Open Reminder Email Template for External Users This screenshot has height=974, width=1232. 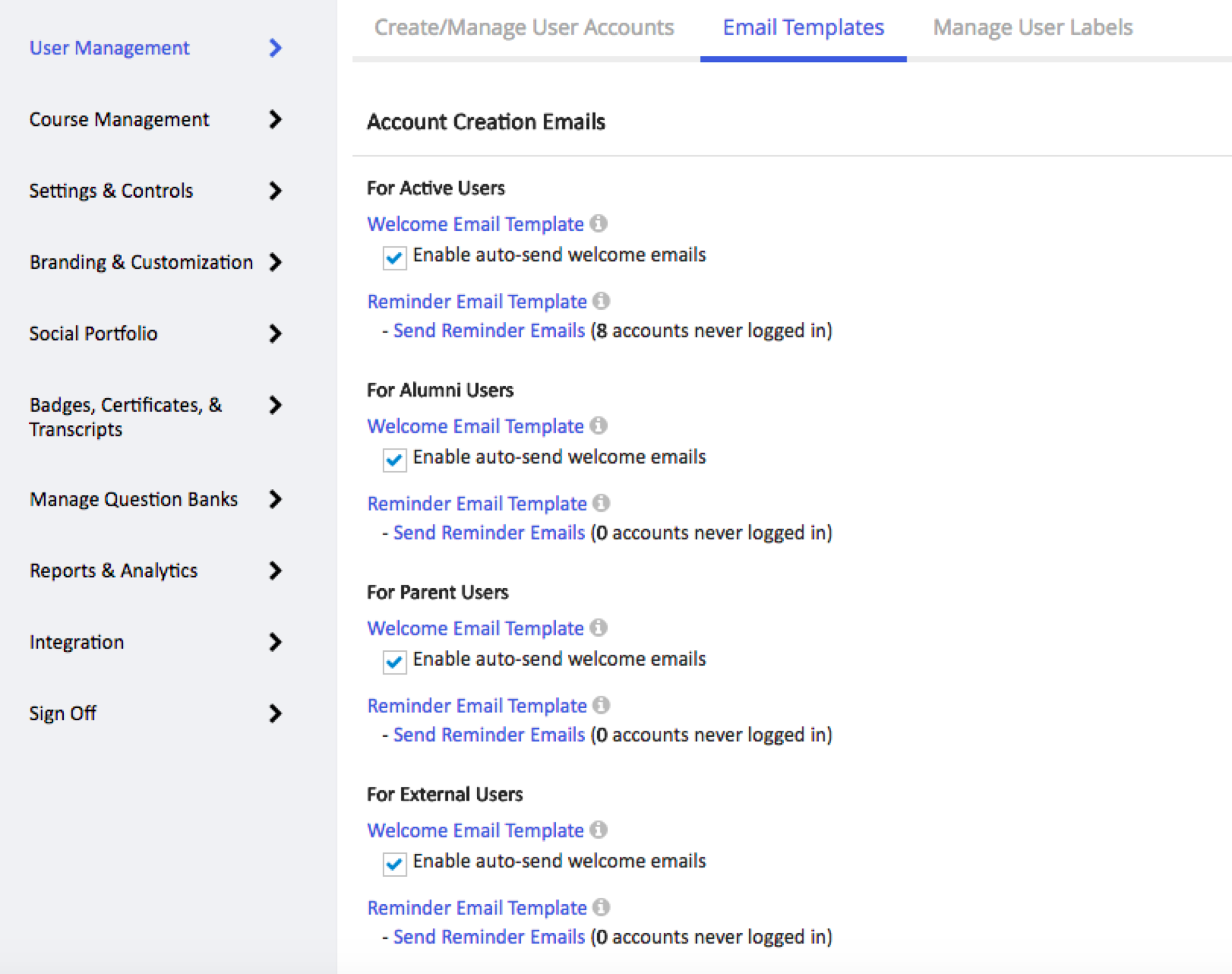(x=477, y=908)
